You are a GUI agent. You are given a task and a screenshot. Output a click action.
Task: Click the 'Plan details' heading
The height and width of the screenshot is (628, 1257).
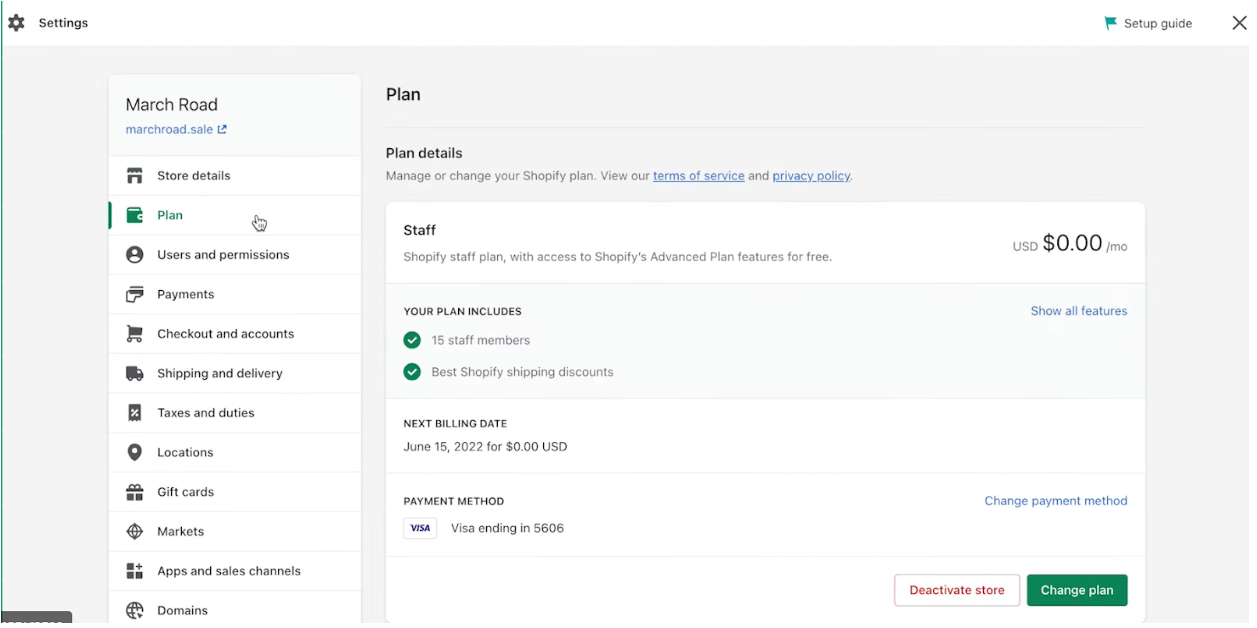(x=424, y=153)
